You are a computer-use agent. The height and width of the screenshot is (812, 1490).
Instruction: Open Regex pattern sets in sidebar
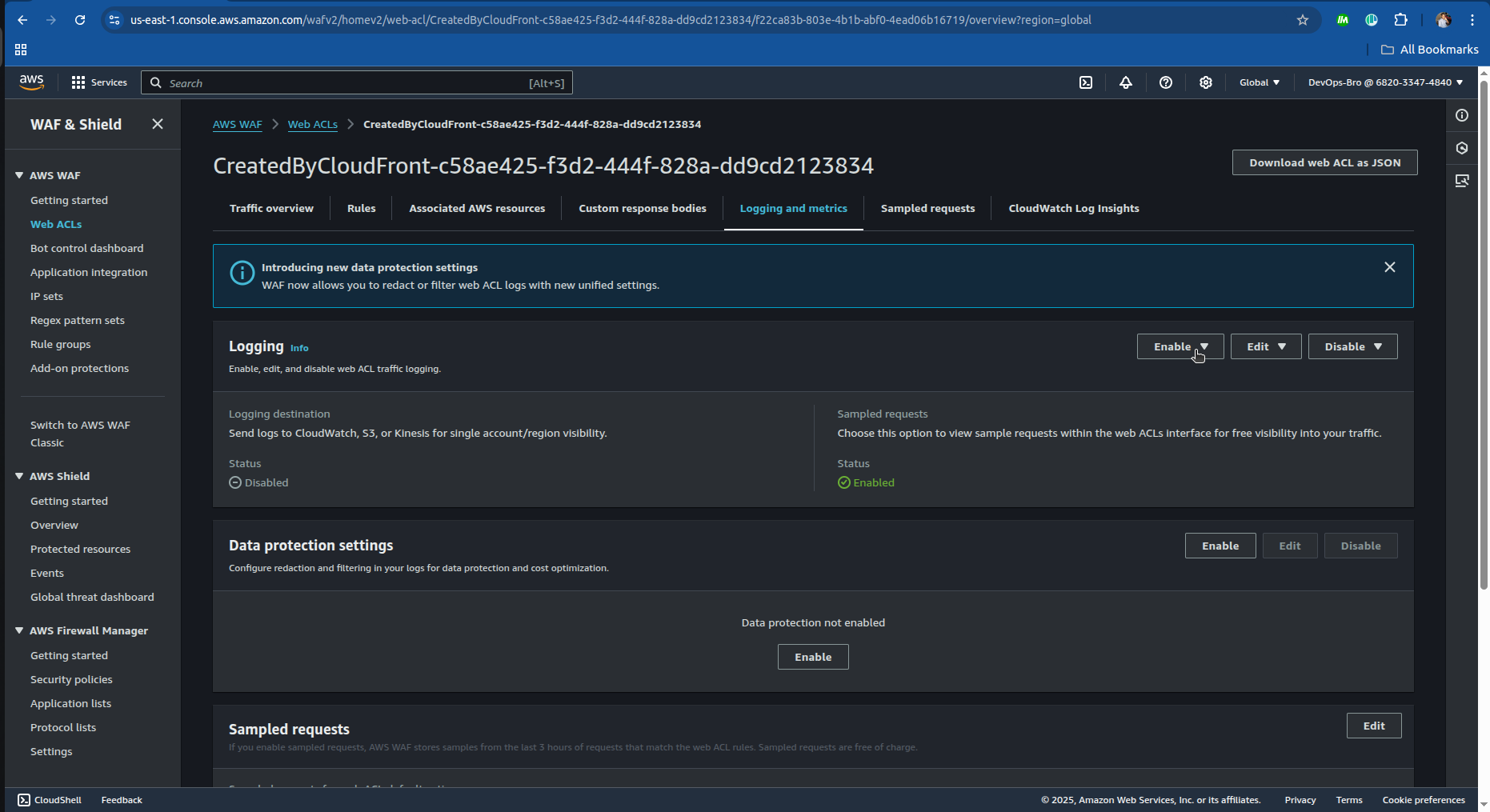click(x=78, y=320)
